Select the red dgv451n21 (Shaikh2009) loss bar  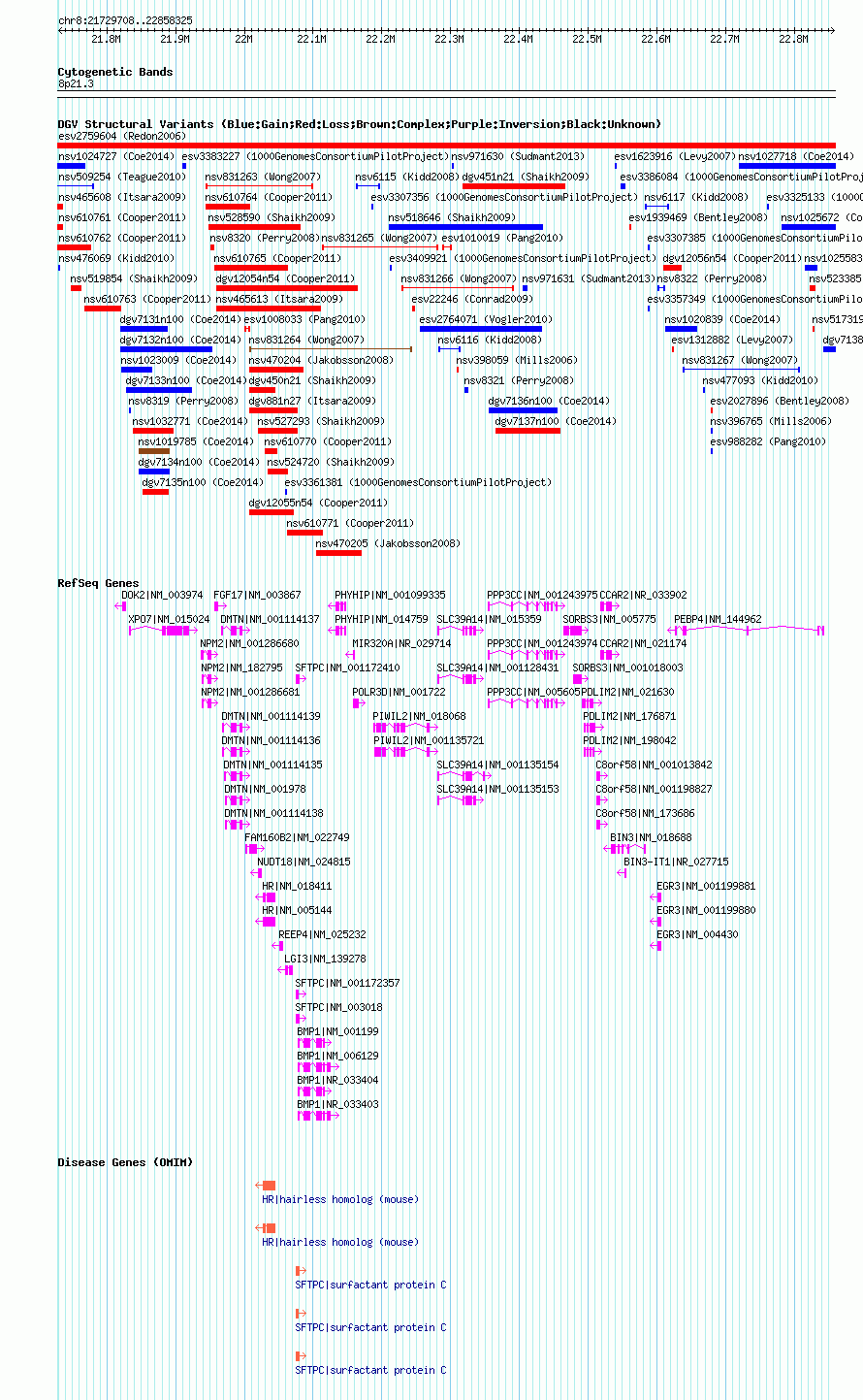pyautogui.click(x=514, y=186)
